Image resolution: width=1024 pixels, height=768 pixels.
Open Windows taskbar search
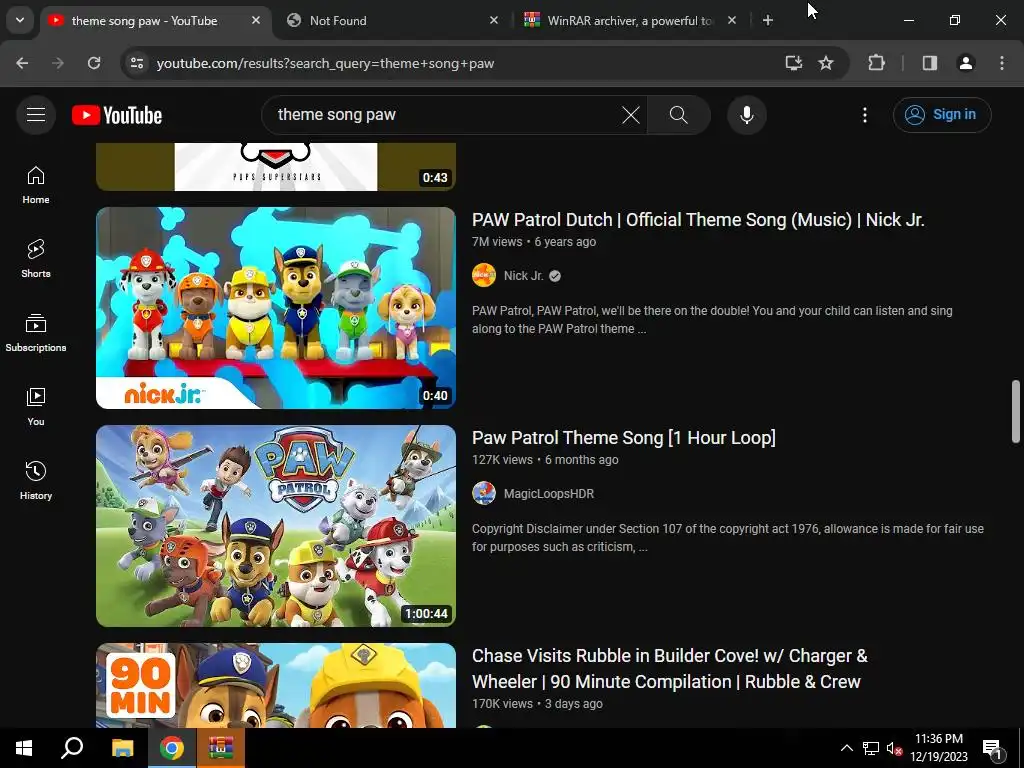[x=72, y=748]
